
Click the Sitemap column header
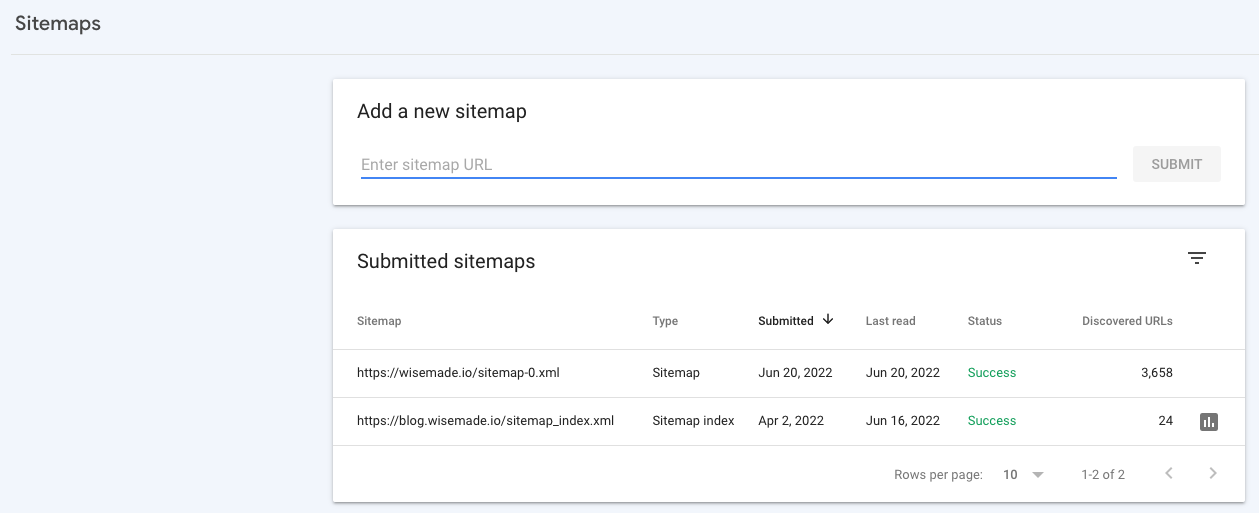click(379, 321)
